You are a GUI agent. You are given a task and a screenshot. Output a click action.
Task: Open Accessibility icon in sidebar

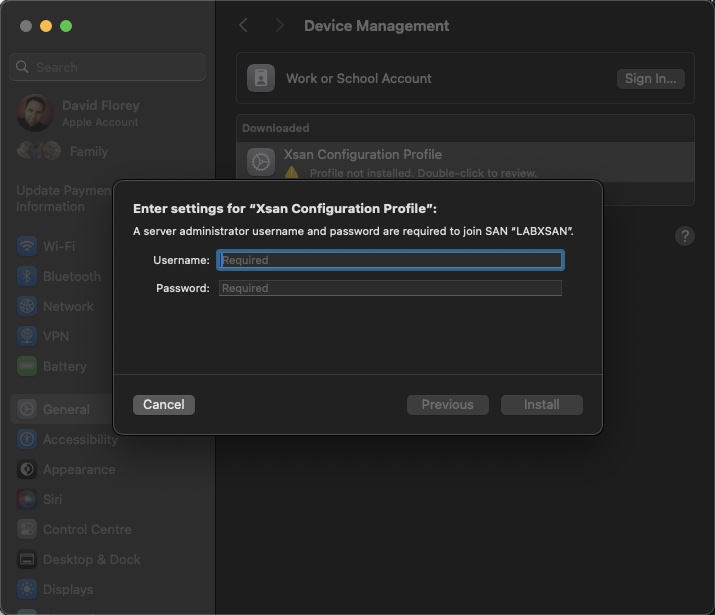[27, 439]
